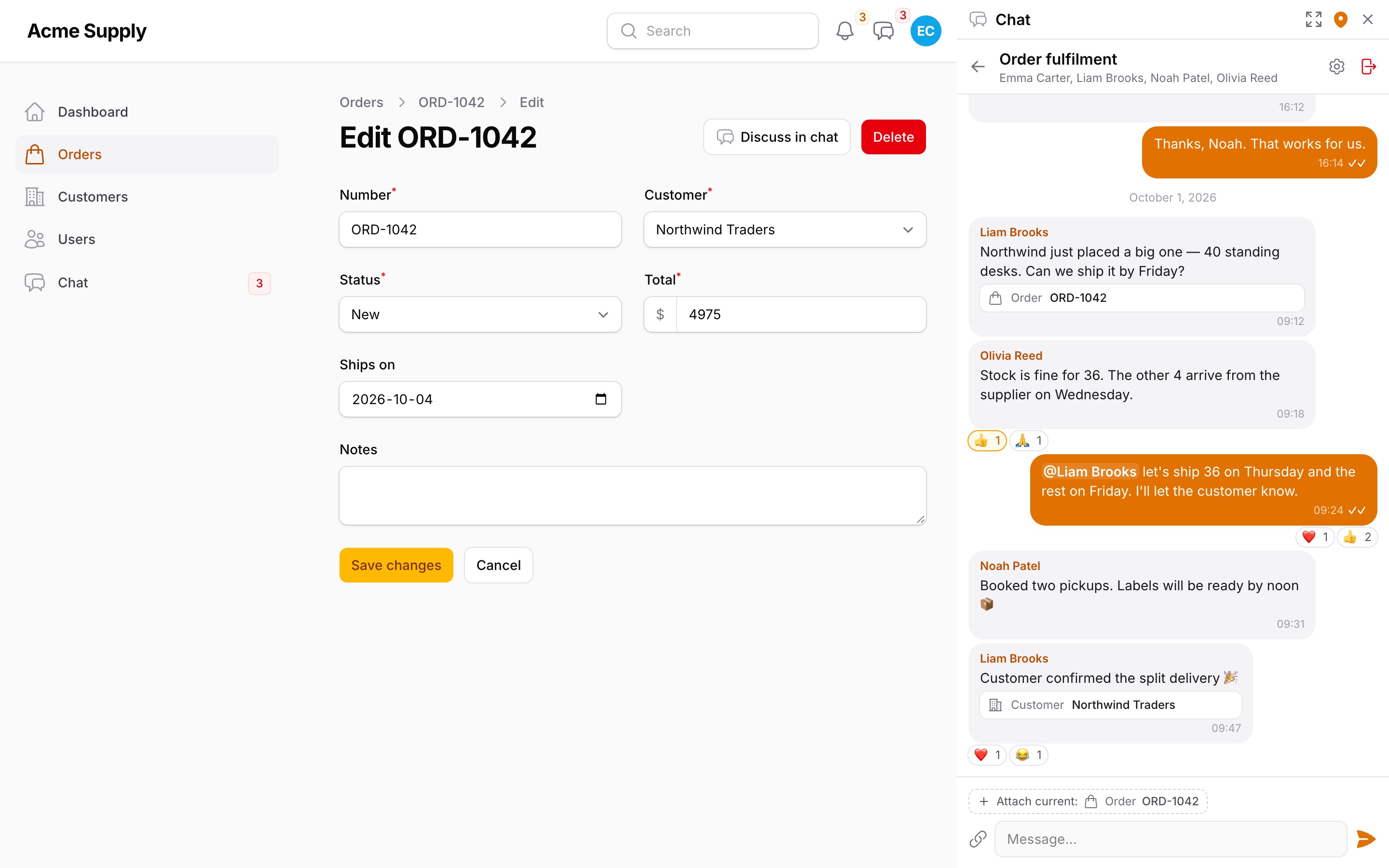The height and width of the screenshot is (868, 1389).
Task: Open the Status dropdown
Action: click(x=480, y=314)
